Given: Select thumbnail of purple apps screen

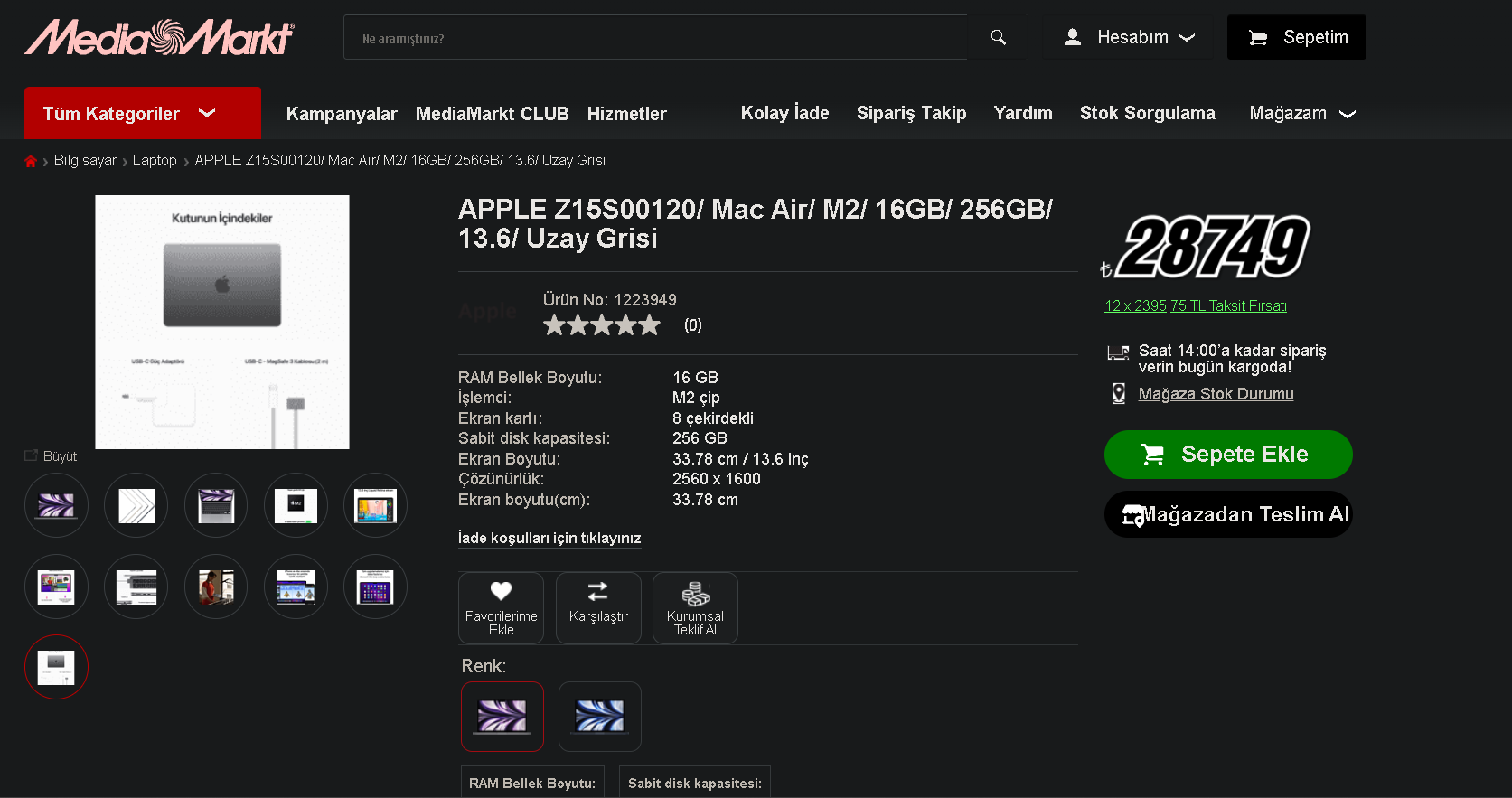Looking at the screenshot, I should tap(375, 587).
